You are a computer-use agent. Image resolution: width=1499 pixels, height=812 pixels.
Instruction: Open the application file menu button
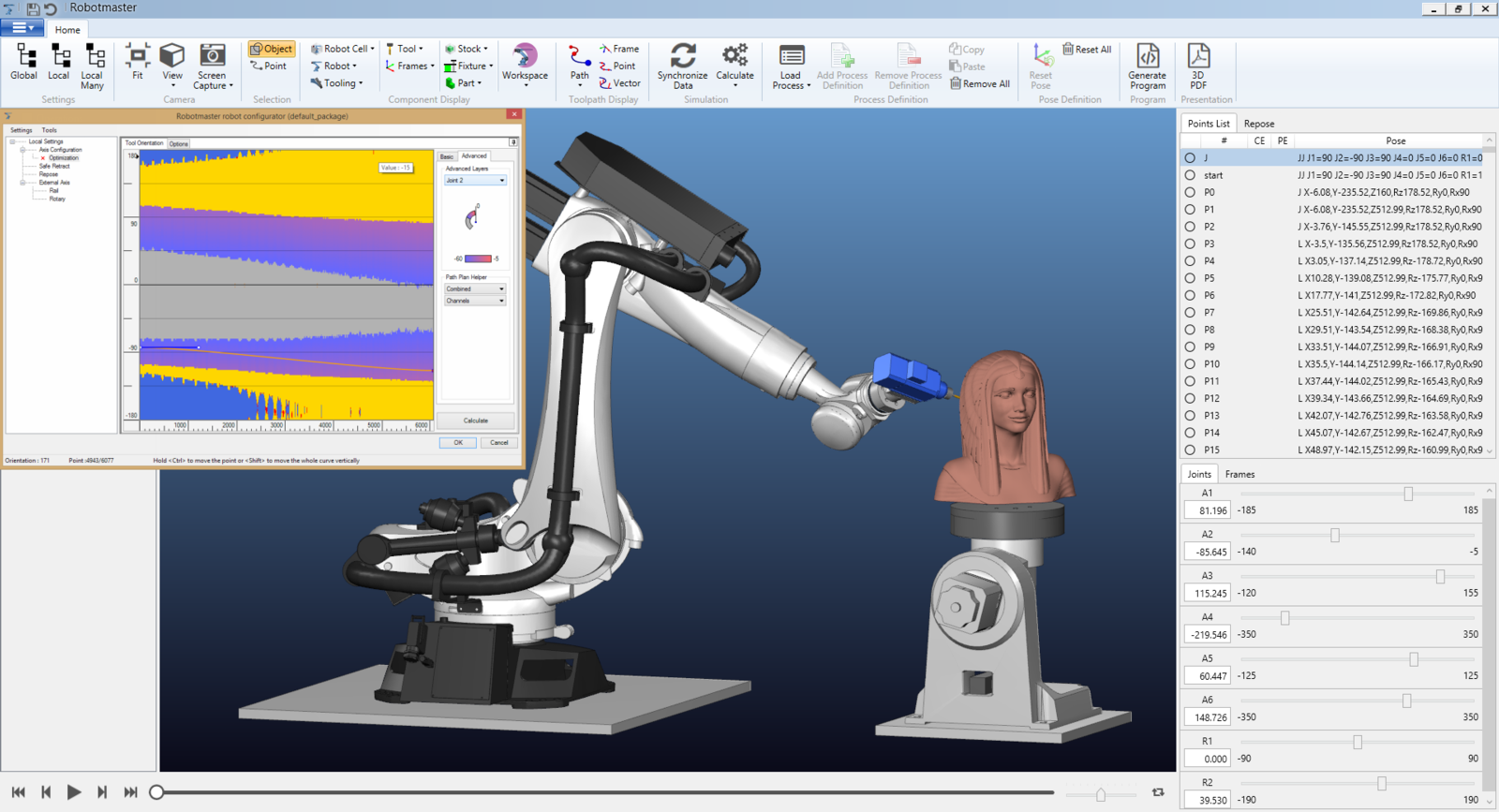pos(22,28)
